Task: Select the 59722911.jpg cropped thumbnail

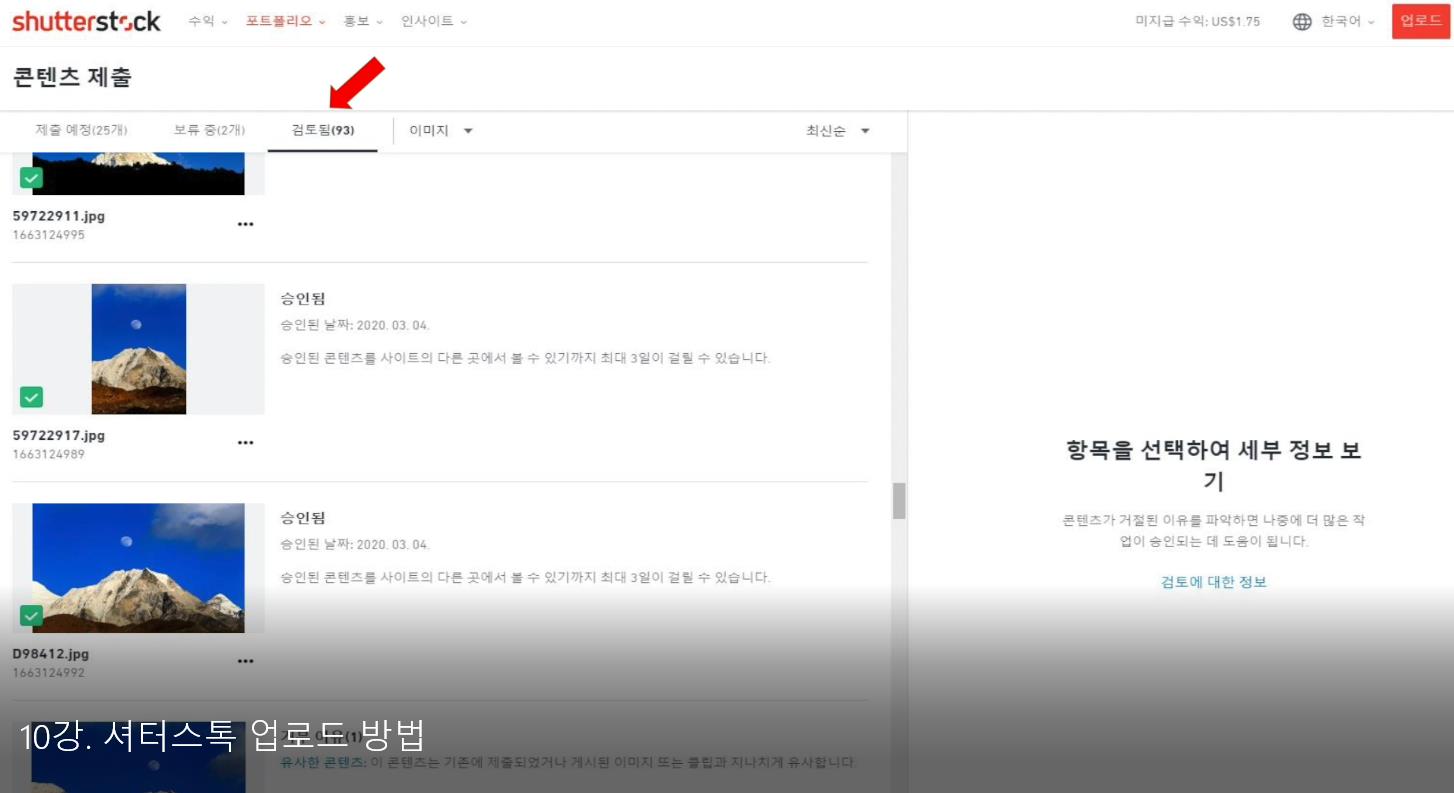Action: [138, 173]
